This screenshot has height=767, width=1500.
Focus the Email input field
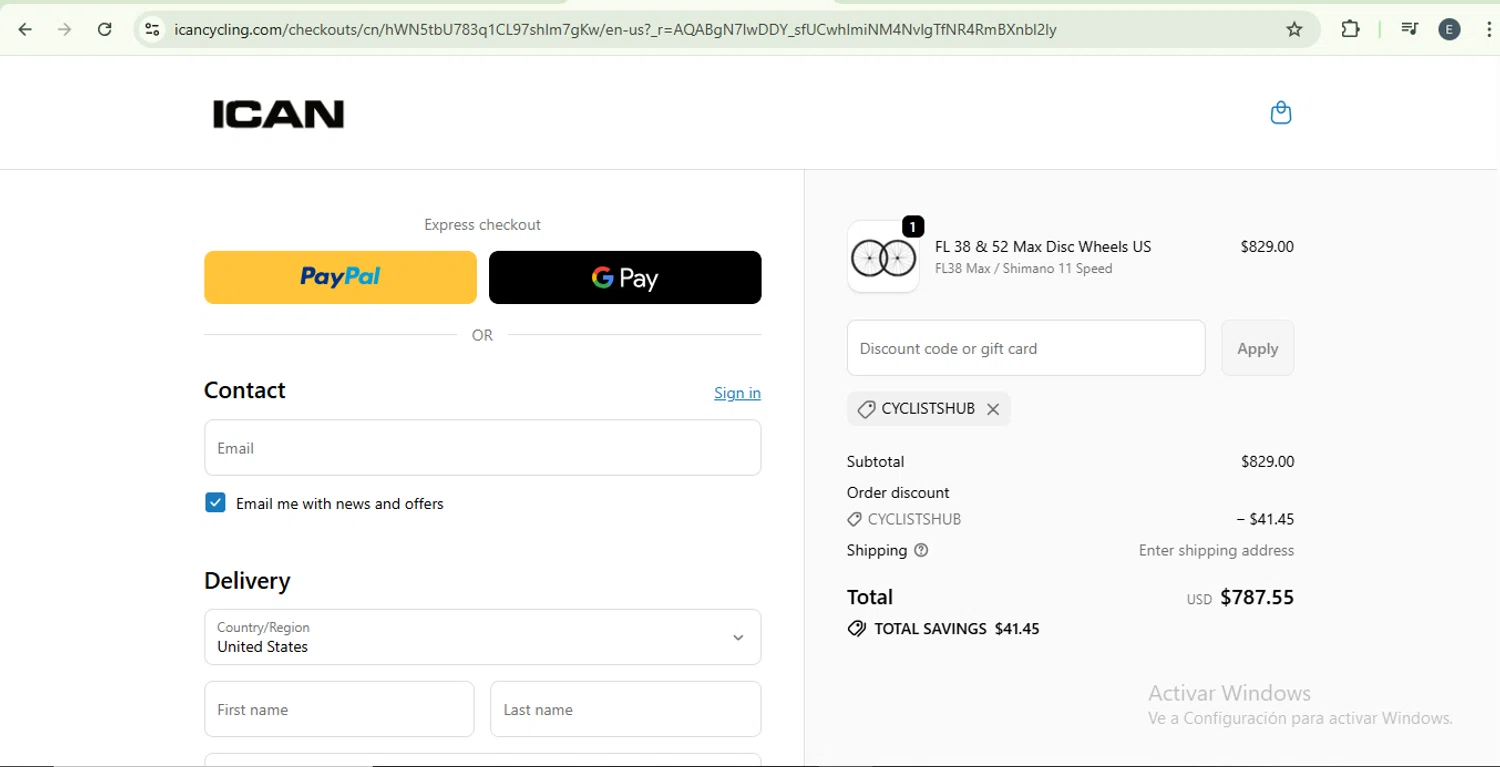coord(483,447)
